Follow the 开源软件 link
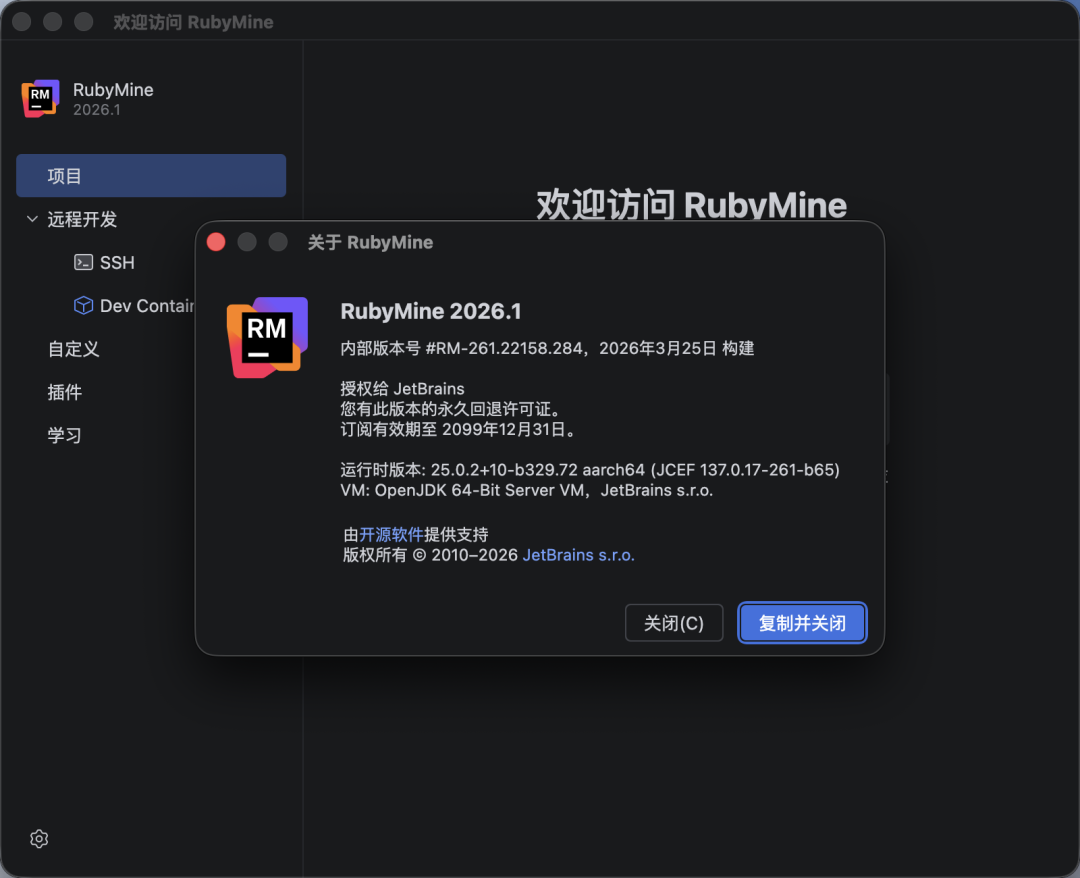Image resolution: width=1080 pixels, height=878 pixels. pos(391,535)
